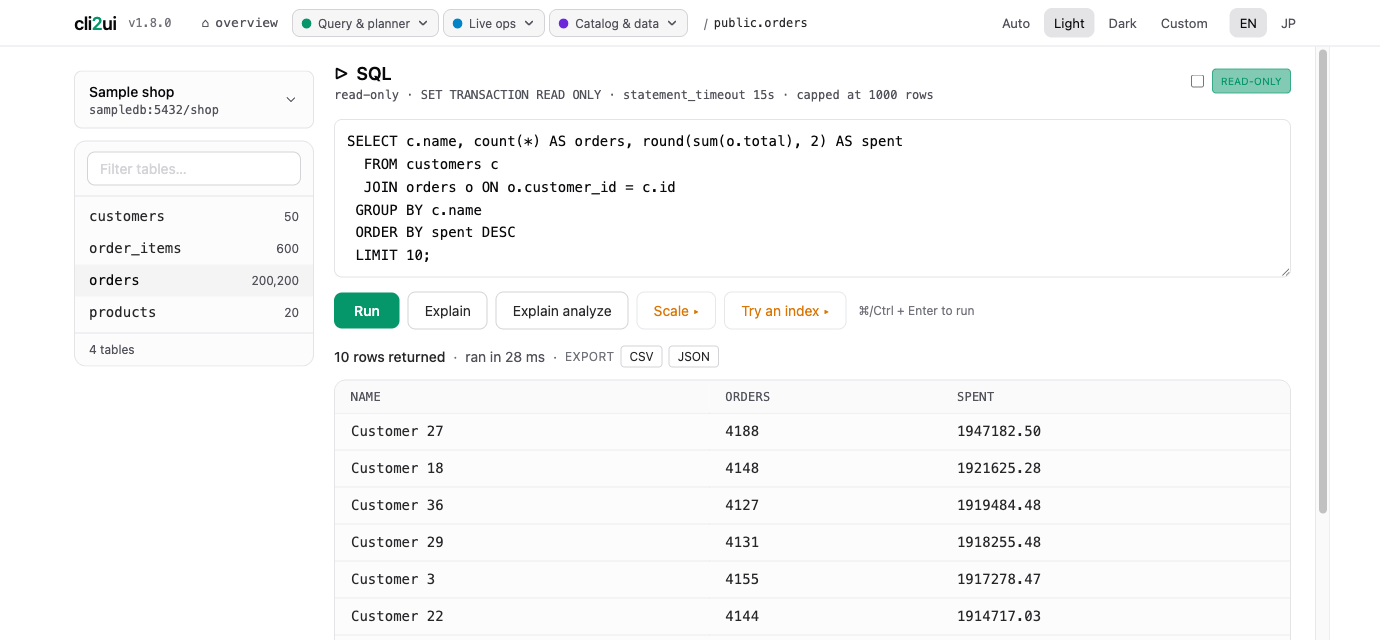The height and width of the screenshot is (640, 1380).
Task: Run the SQL query
Action: click(367, 311)
